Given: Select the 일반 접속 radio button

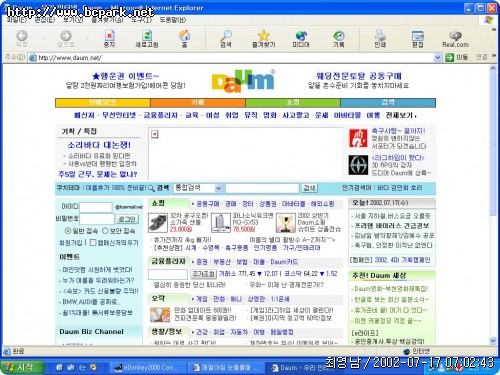Looking at the screenshot, I should [68, 231].
